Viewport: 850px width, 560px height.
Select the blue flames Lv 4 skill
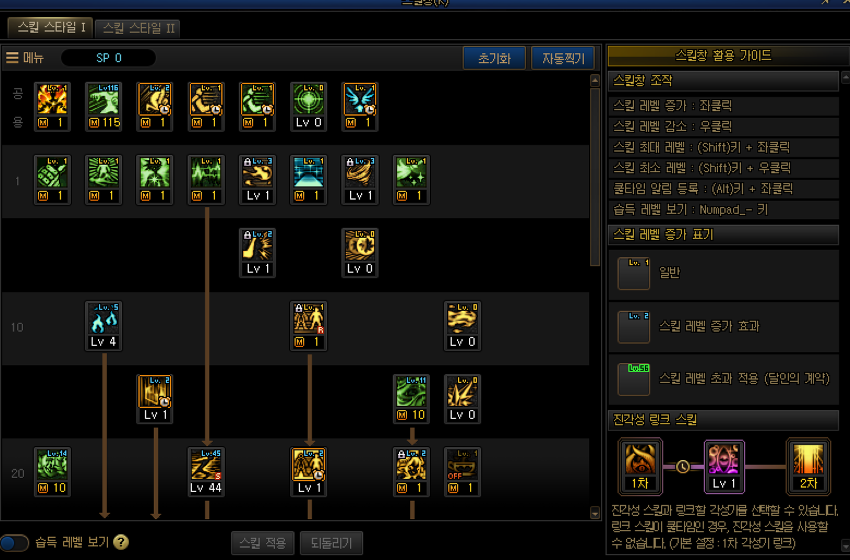[x=103, y=326]
